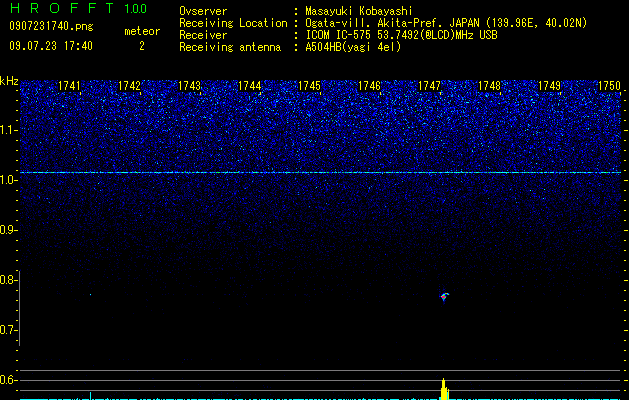
Task: Select the 1745 time axis label
Action: tap(310, 86)
